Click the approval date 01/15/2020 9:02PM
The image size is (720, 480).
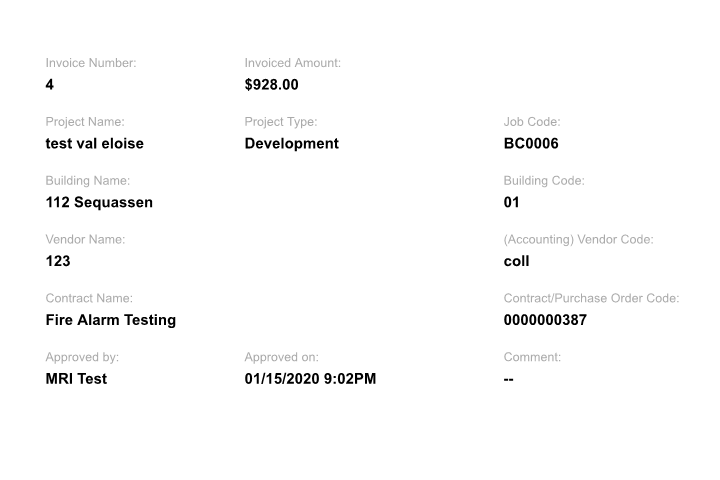310,380
